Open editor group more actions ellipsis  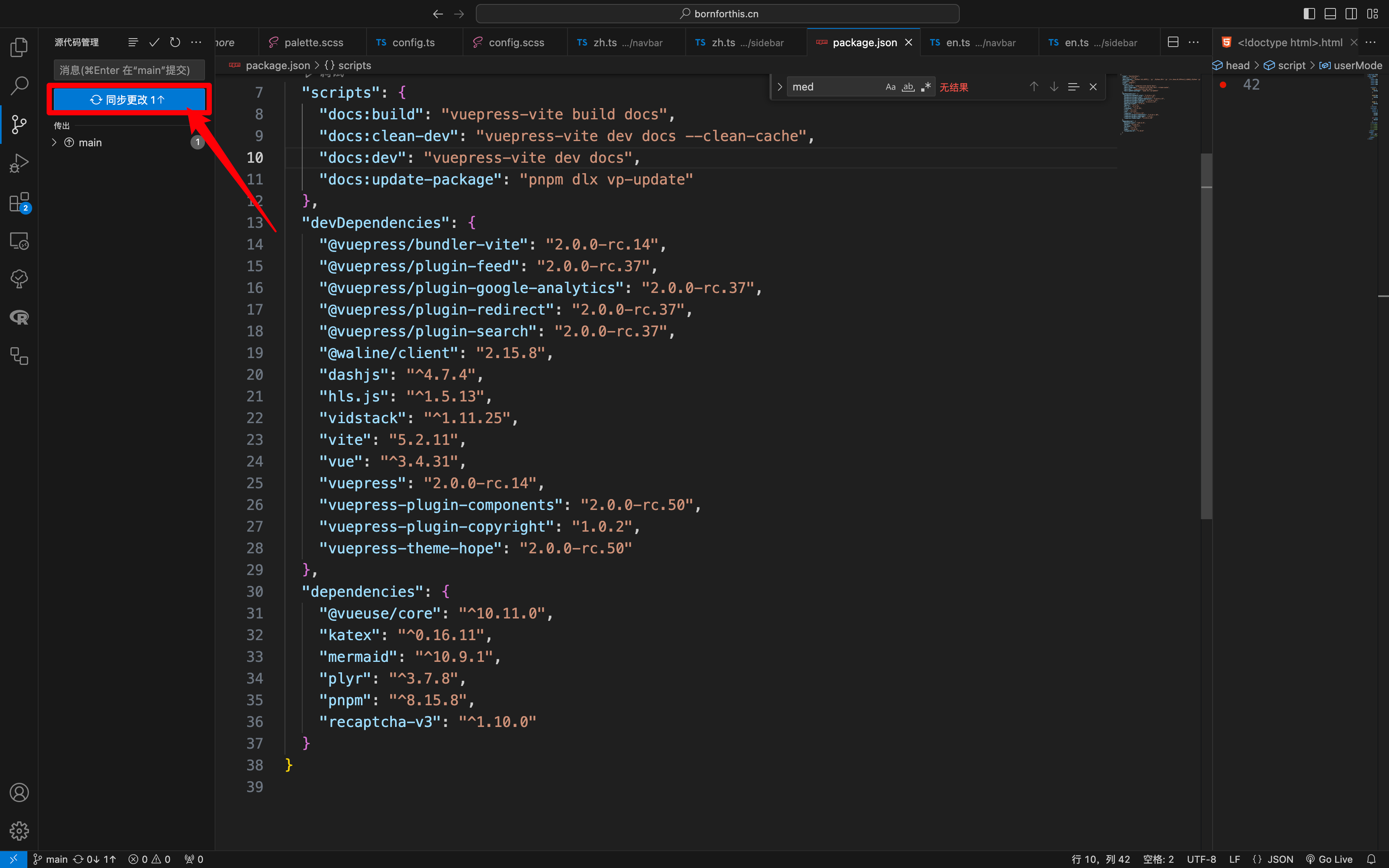[x=1194, y=43]
